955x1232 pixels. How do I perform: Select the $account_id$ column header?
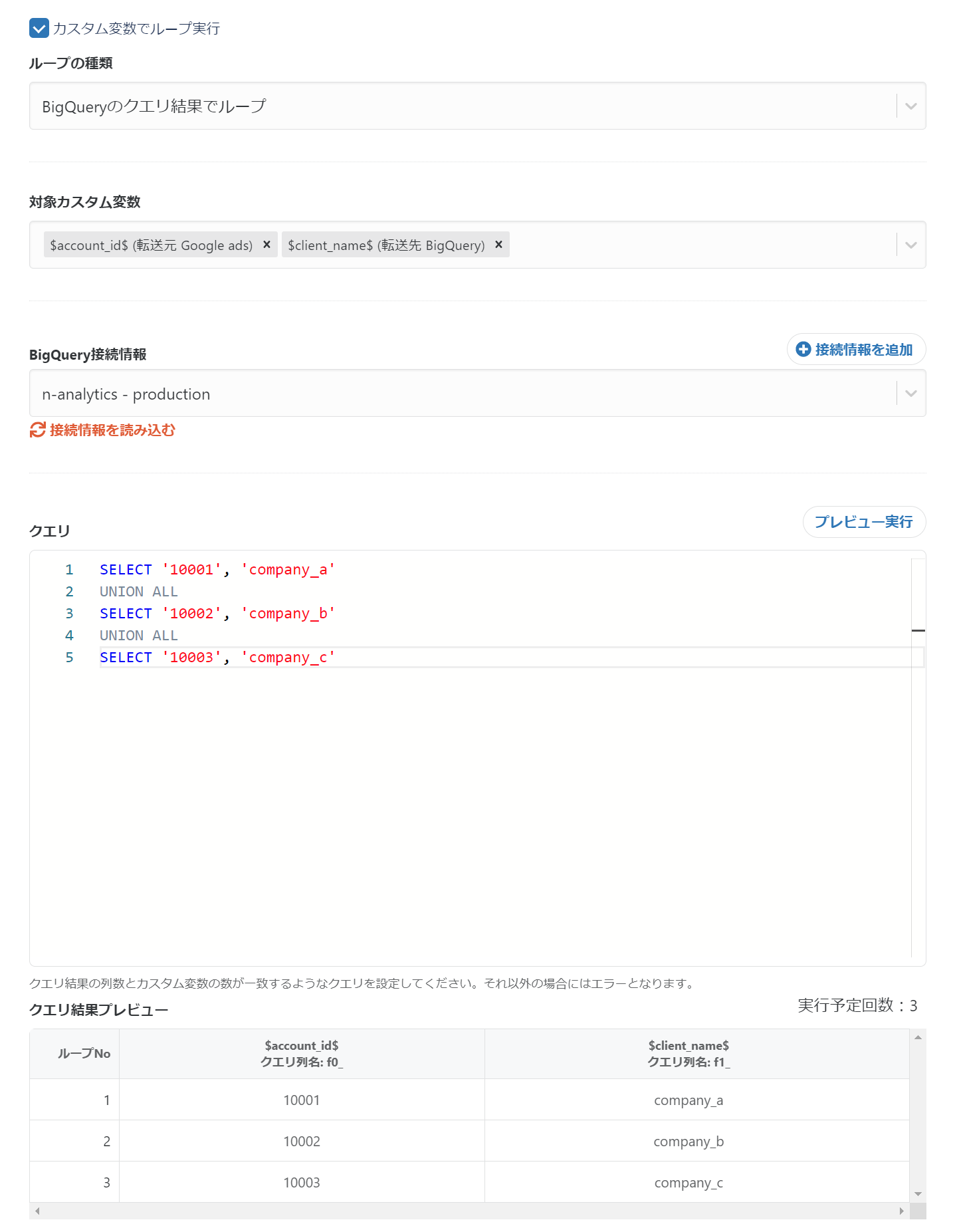coord(302,1054)
